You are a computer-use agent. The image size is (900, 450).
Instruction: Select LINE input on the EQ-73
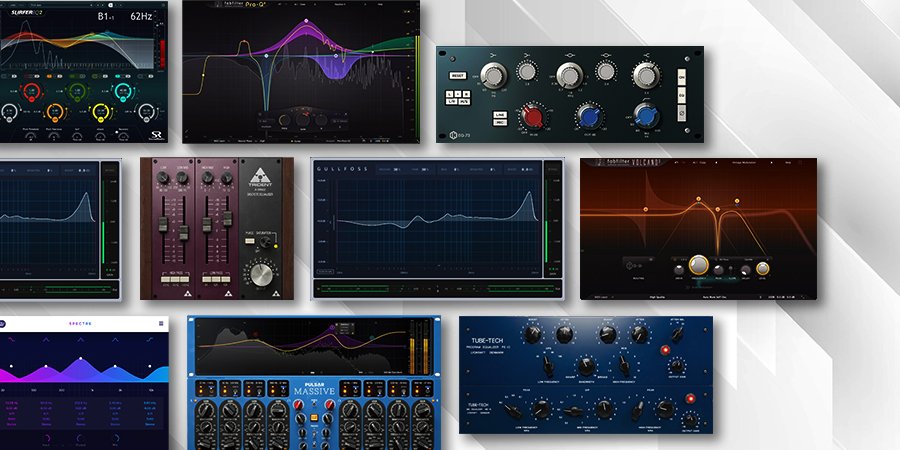tap(499, 115)
